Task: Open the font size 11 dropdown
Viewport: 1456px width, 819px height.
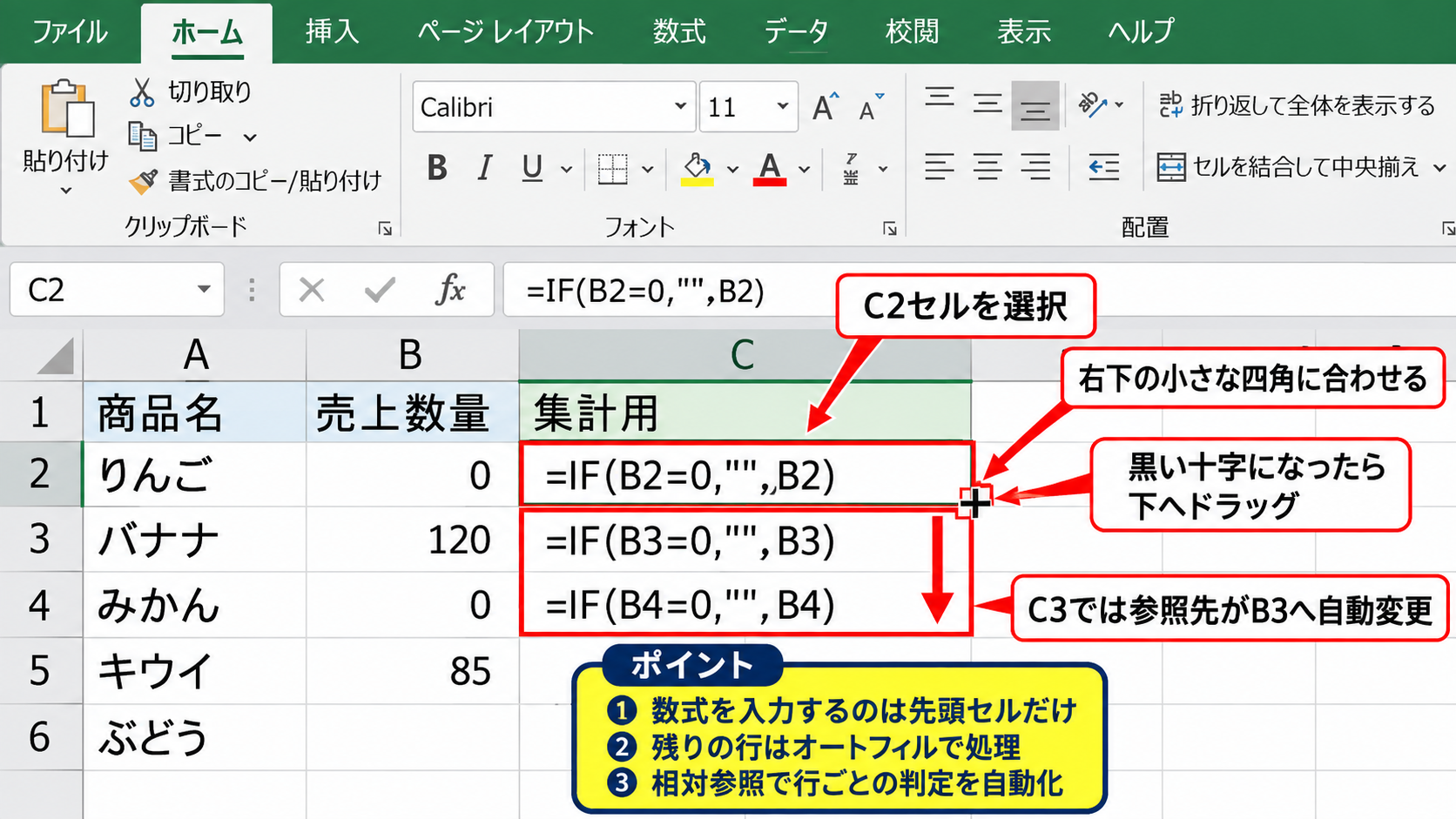Action: click(782, 106)
